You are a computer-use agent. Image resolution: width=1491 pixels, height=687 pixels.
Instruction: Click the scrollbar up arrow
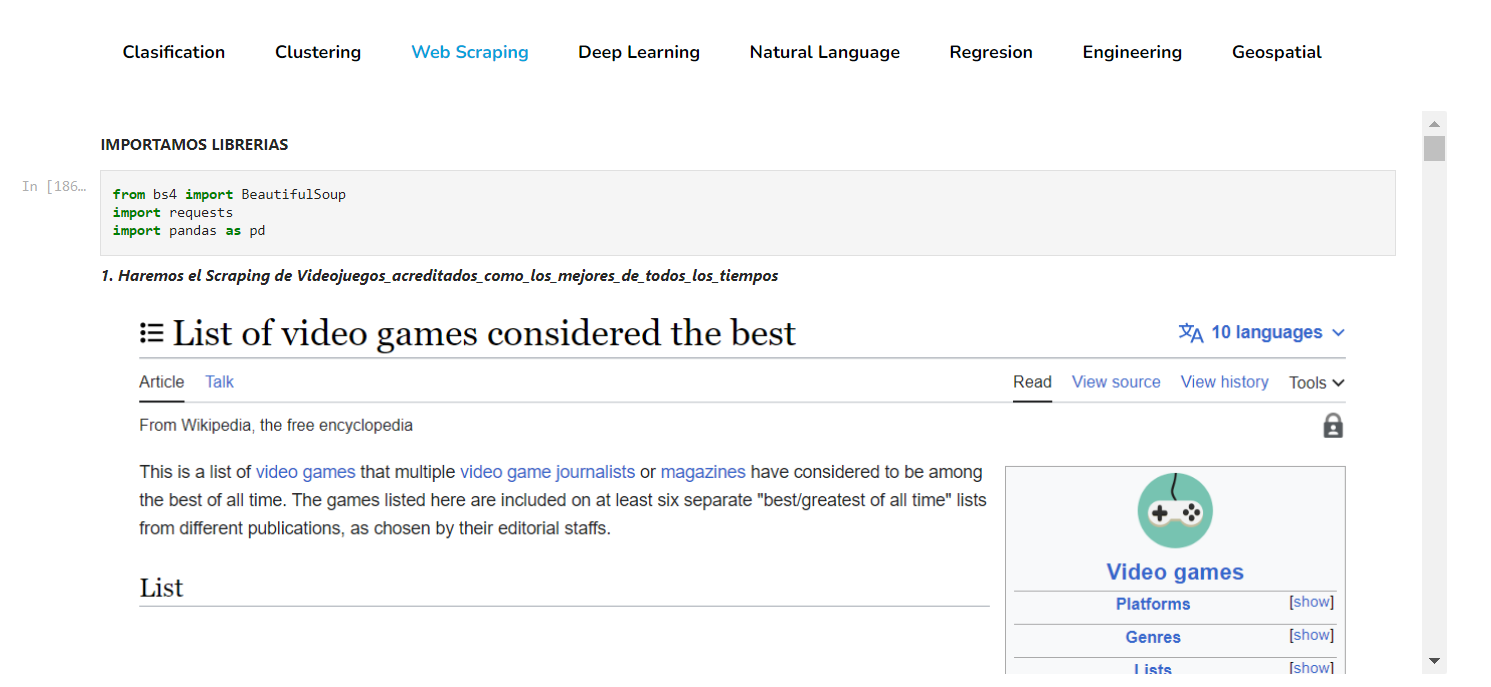pos(1435,124)
